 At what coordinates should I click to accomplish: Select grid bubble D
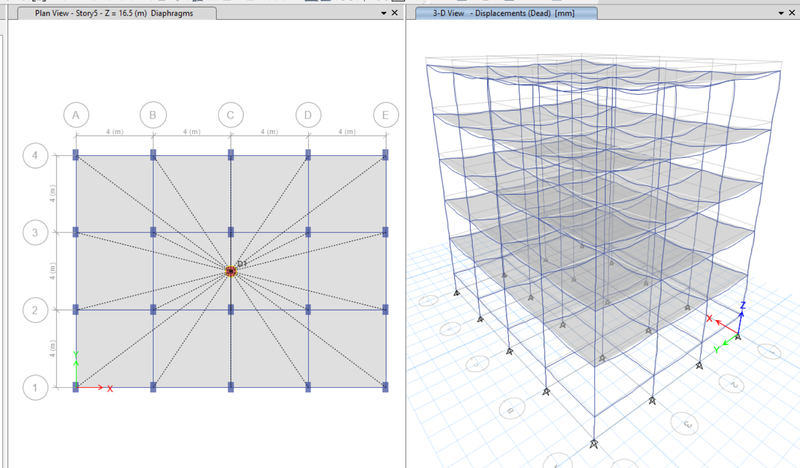pyautogui.click(x=308, y=115)
